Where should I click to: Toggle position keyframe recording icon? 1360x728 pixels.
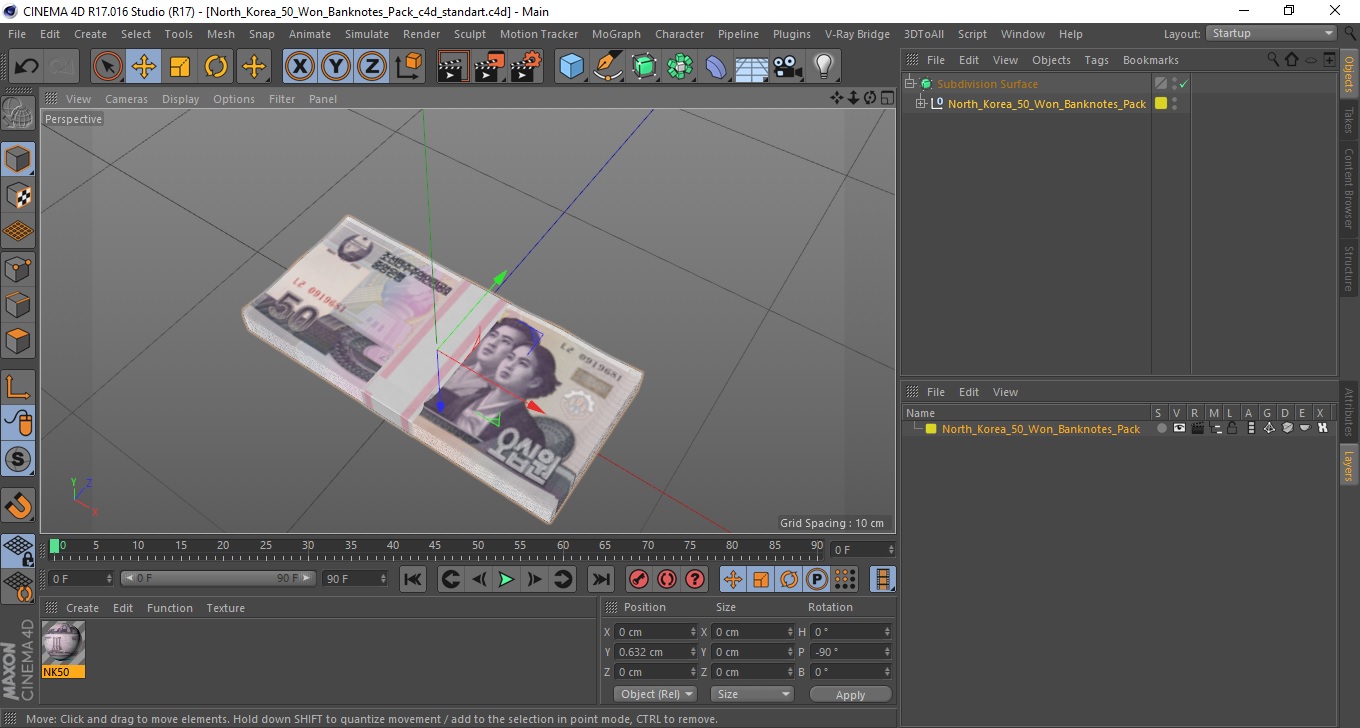[733, 579]
